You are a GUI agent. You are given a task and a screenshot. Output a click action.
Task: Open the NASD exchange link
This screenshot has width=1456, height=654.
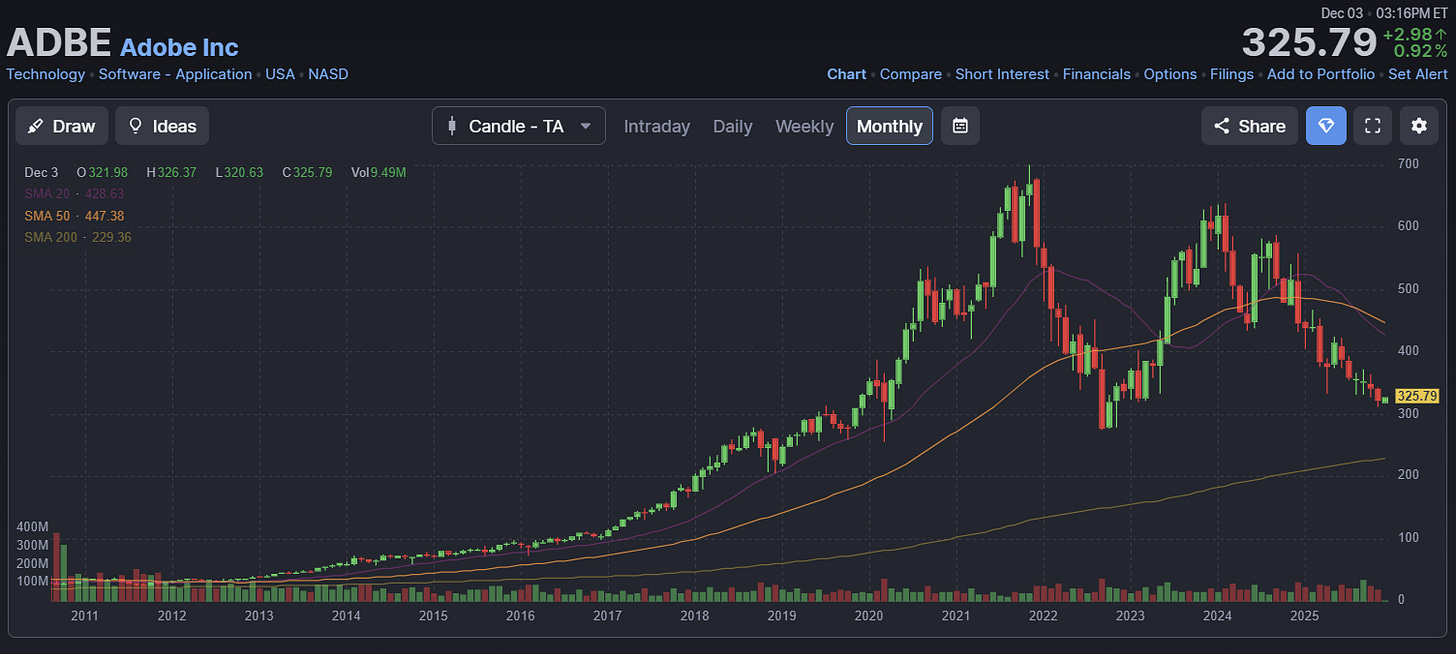pos(328,74)
